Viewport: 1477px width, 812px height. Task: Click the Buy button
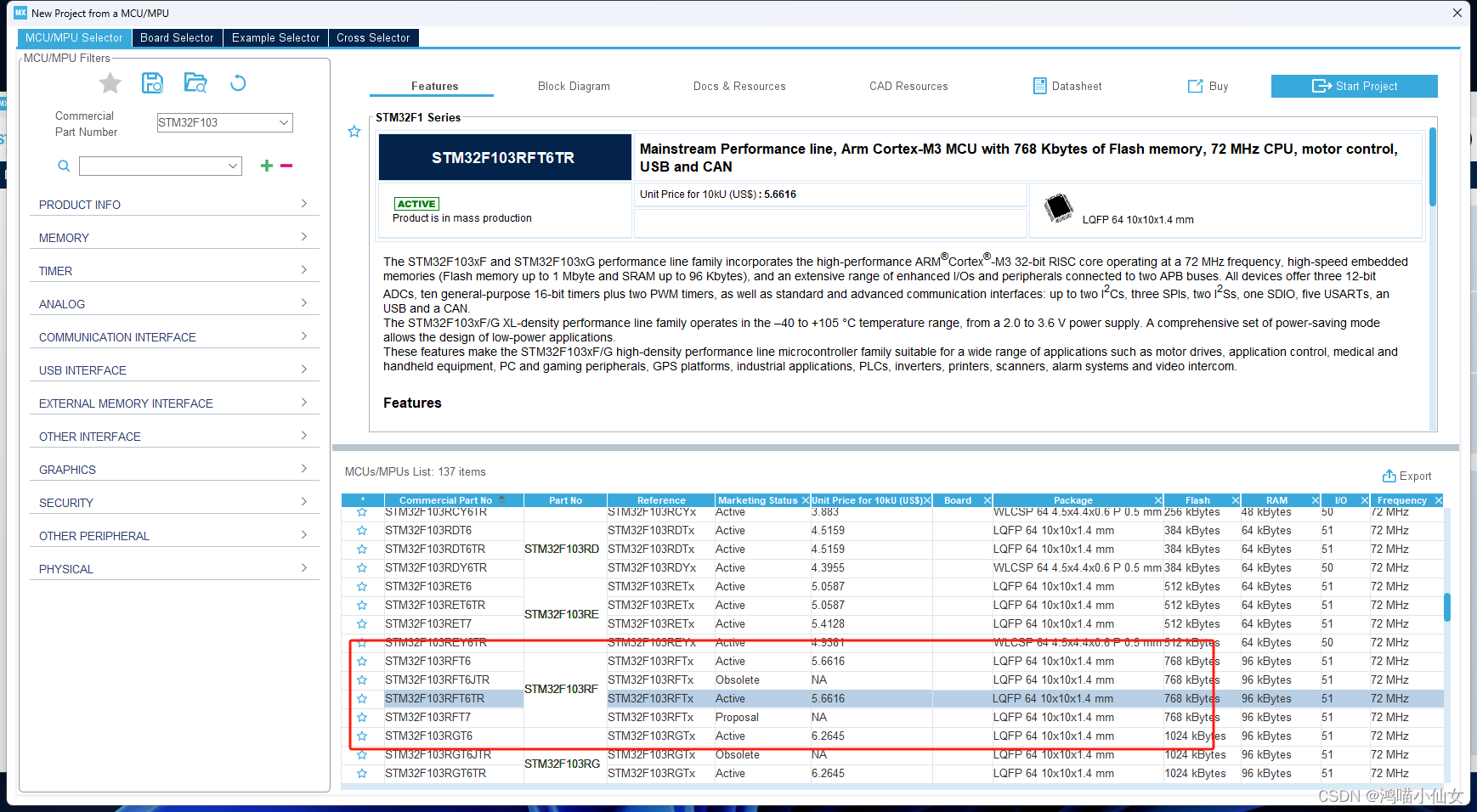pyautogui.click(x=1208, y=86)
